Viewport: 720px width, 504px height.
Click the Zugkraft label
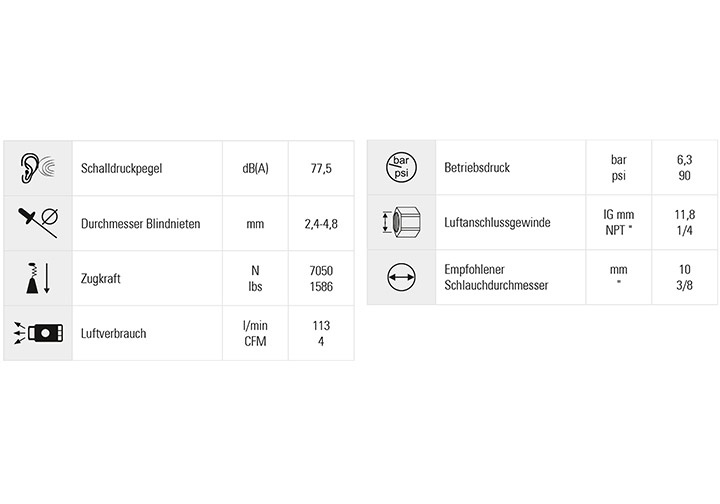[x=101, y=278]
